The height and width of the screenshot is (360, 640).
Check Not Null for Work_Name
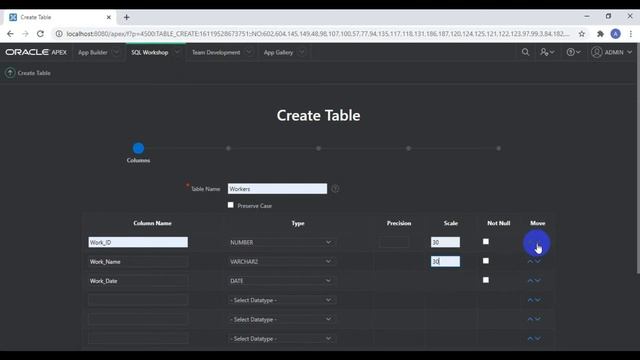pyautogui.click(x=486, y=261)
